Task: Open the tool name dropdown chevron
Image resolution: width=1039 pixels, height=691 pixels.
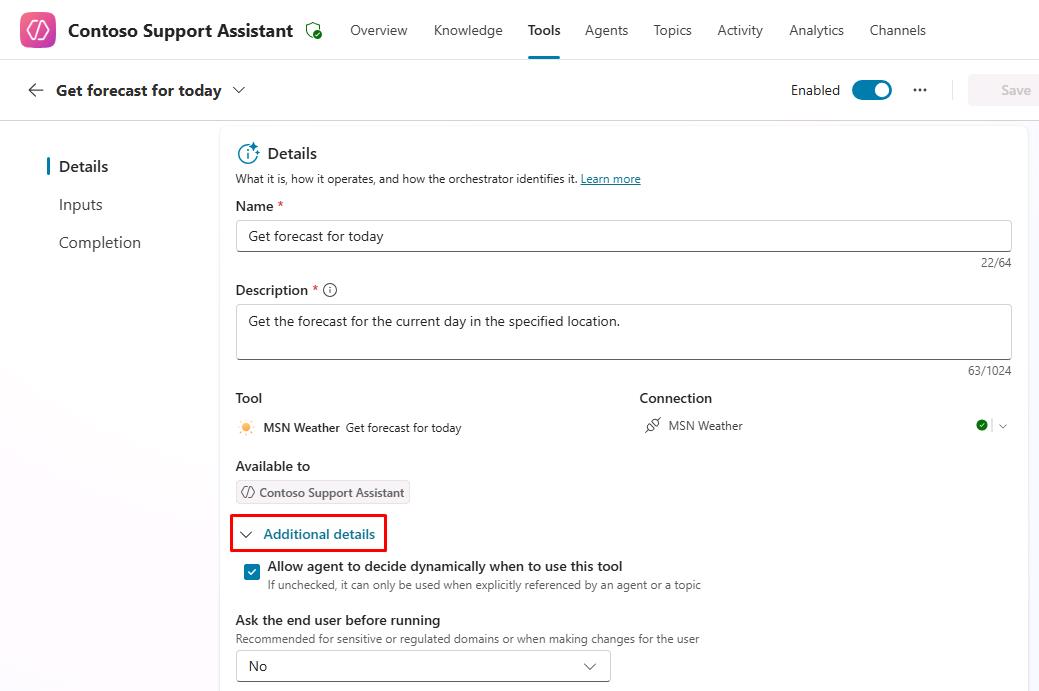Action: click(239, 90)
